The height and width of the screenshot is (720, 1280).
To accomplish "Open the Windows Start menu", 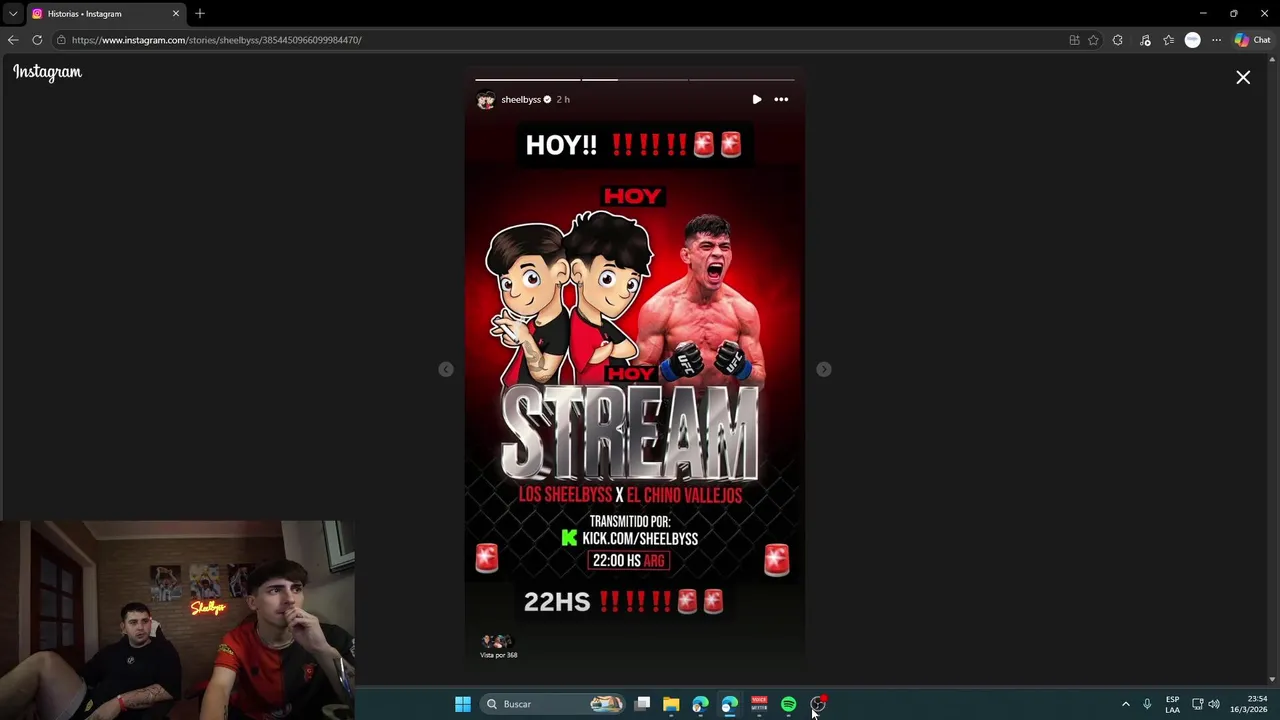I will pyautogui.click(x=463, y=704).
